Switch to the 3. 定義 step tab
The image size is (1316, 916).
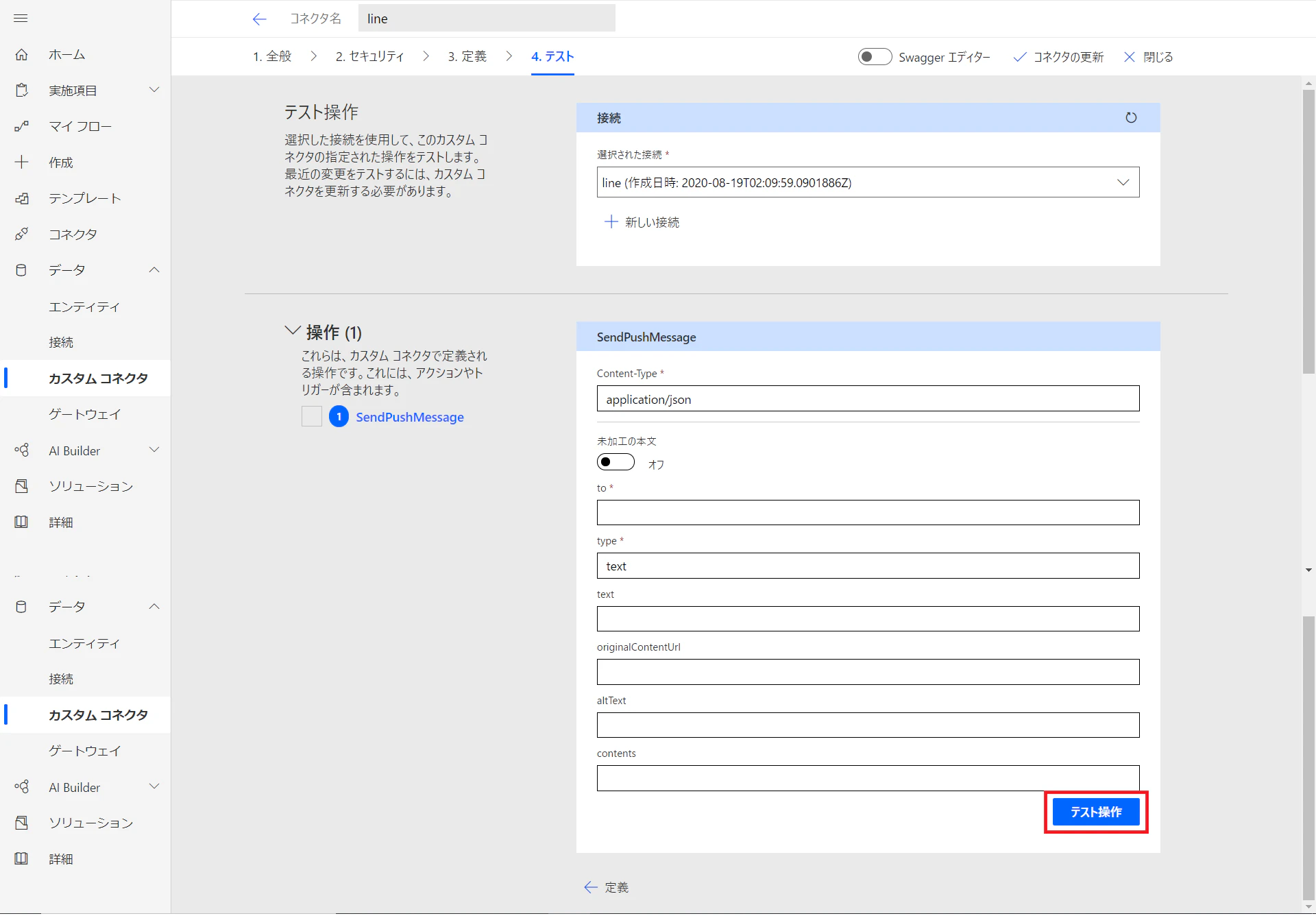pos(467,56)
